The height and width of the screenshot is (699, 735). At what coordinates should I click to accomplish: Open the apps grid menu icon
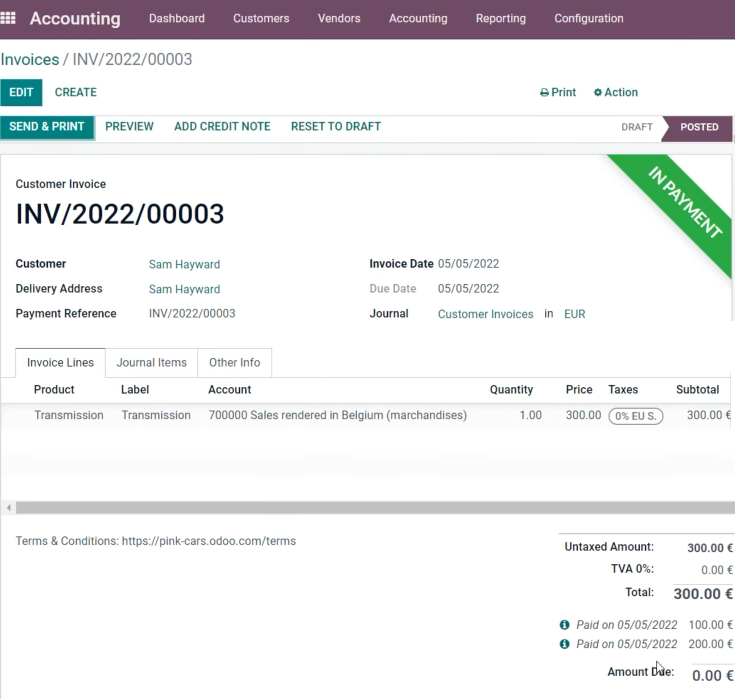(8, 18)
